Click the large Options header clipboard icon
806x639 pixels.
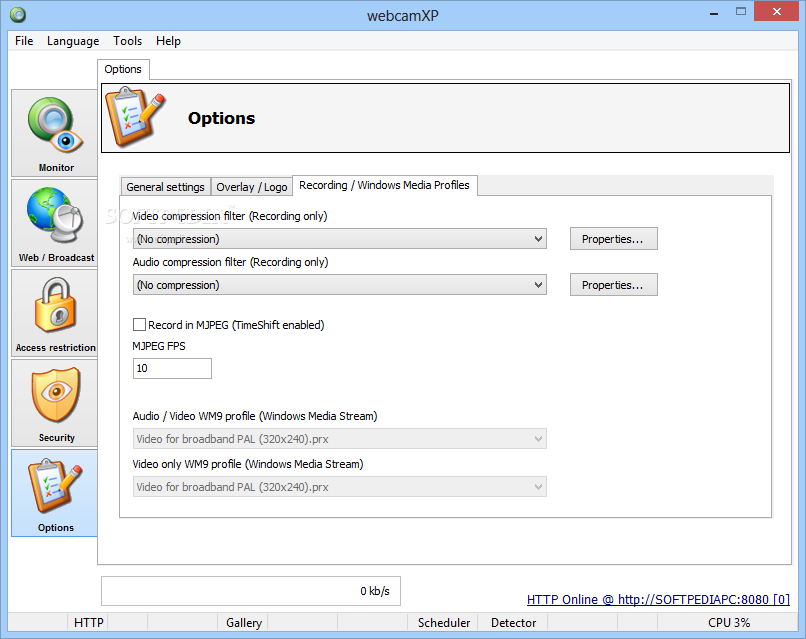[135, 117]
